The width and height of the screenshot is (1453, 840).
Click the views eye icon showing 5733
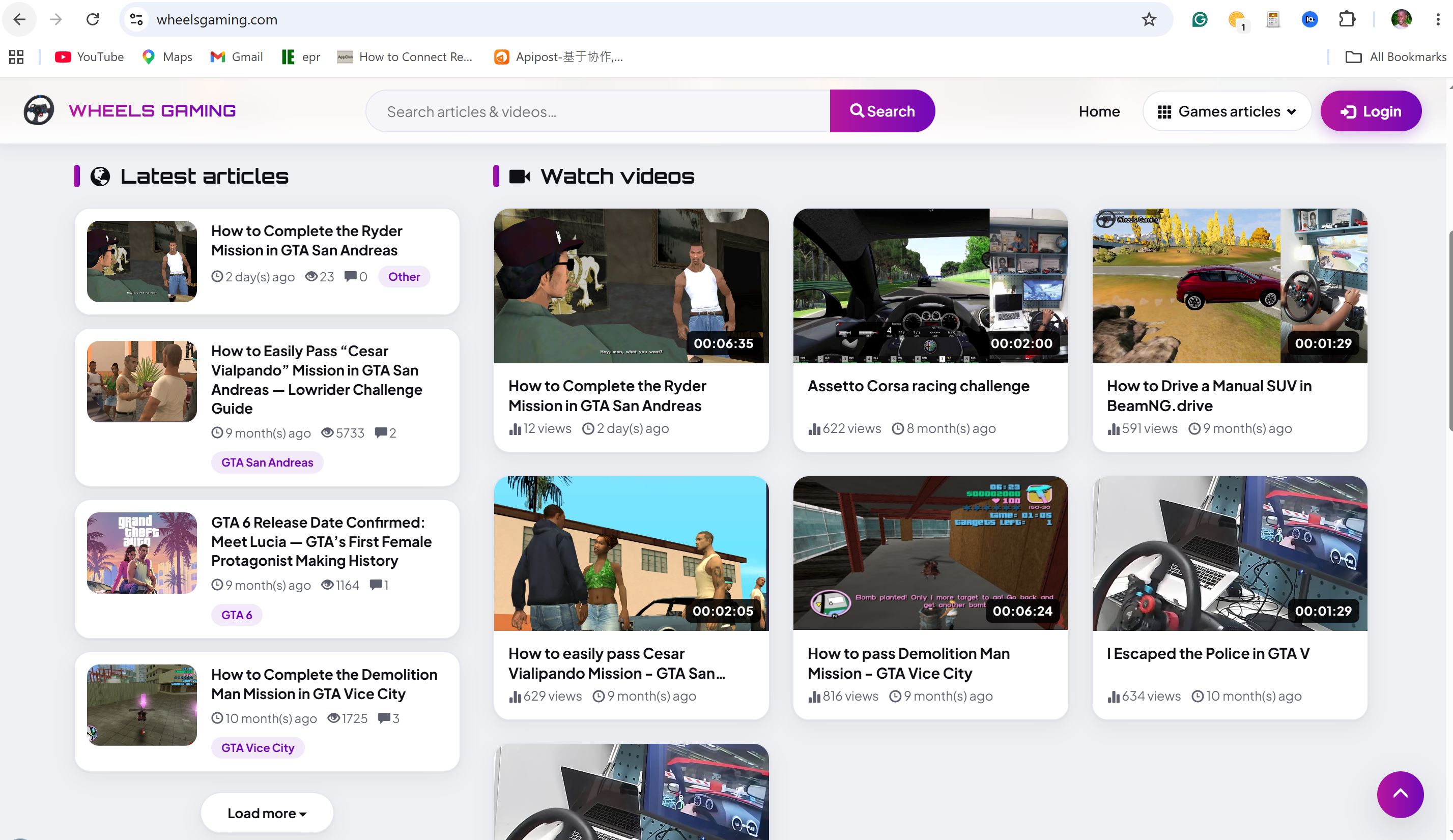[328, 432]
